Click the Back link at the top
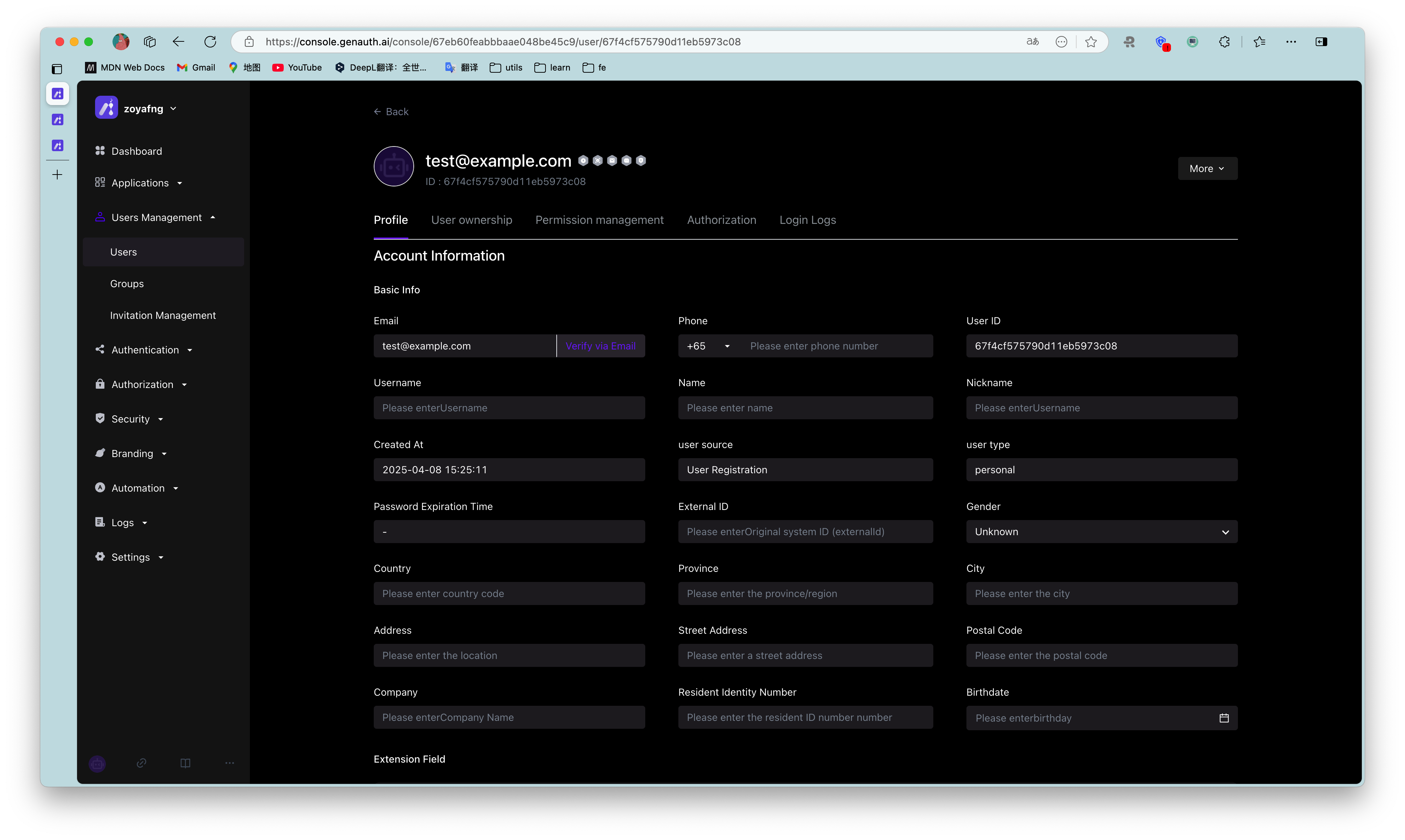Image resolution: width=1405 pixels, height=840 pixels. [391, 112]
